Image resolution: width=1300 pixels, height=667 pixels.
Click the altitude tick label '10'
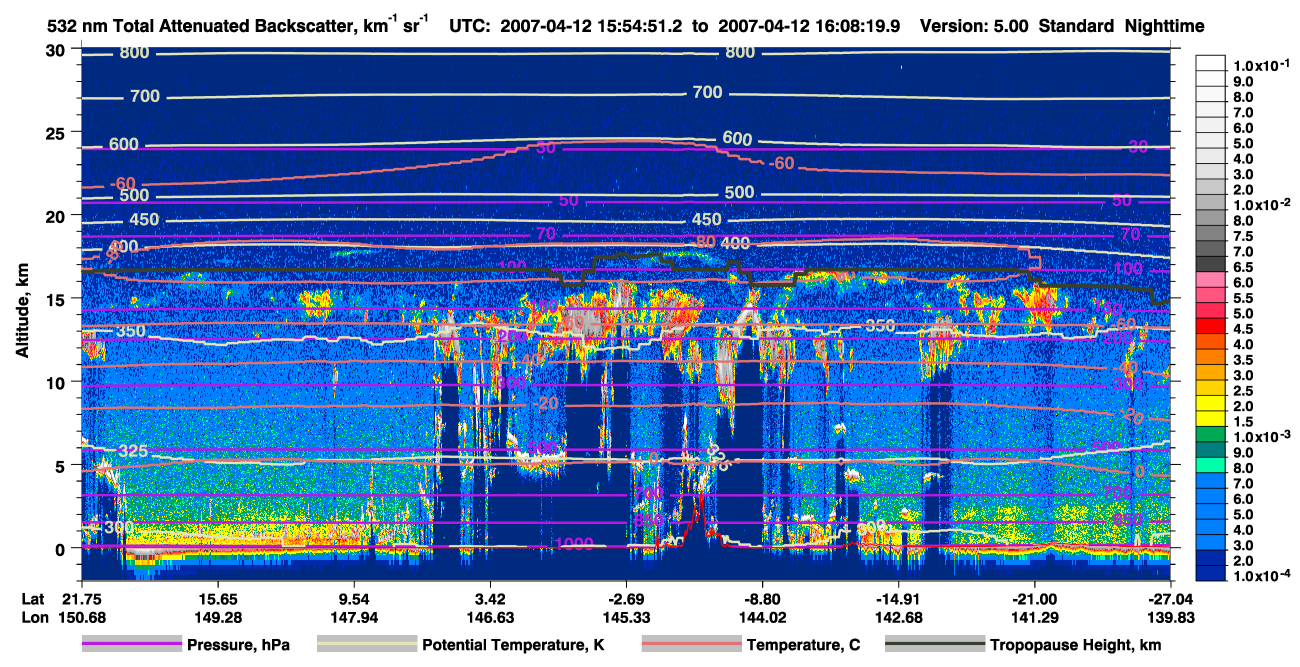(57, 382)
